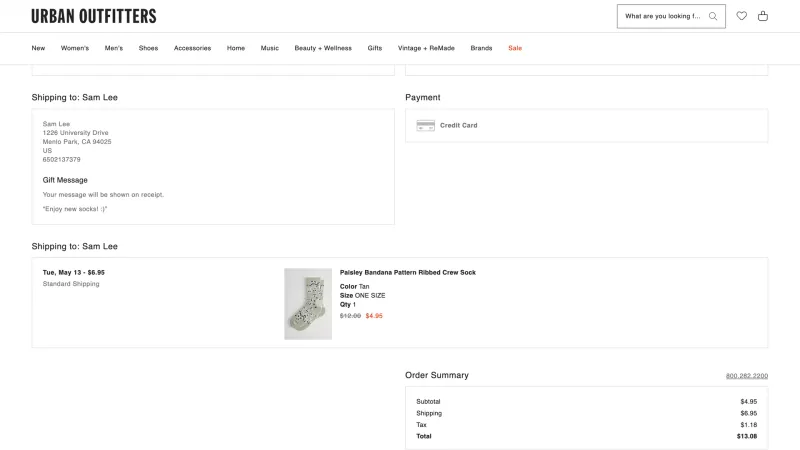Open the Women's menu
Viewport: 800px width, 450px height.
click(75, 48)
